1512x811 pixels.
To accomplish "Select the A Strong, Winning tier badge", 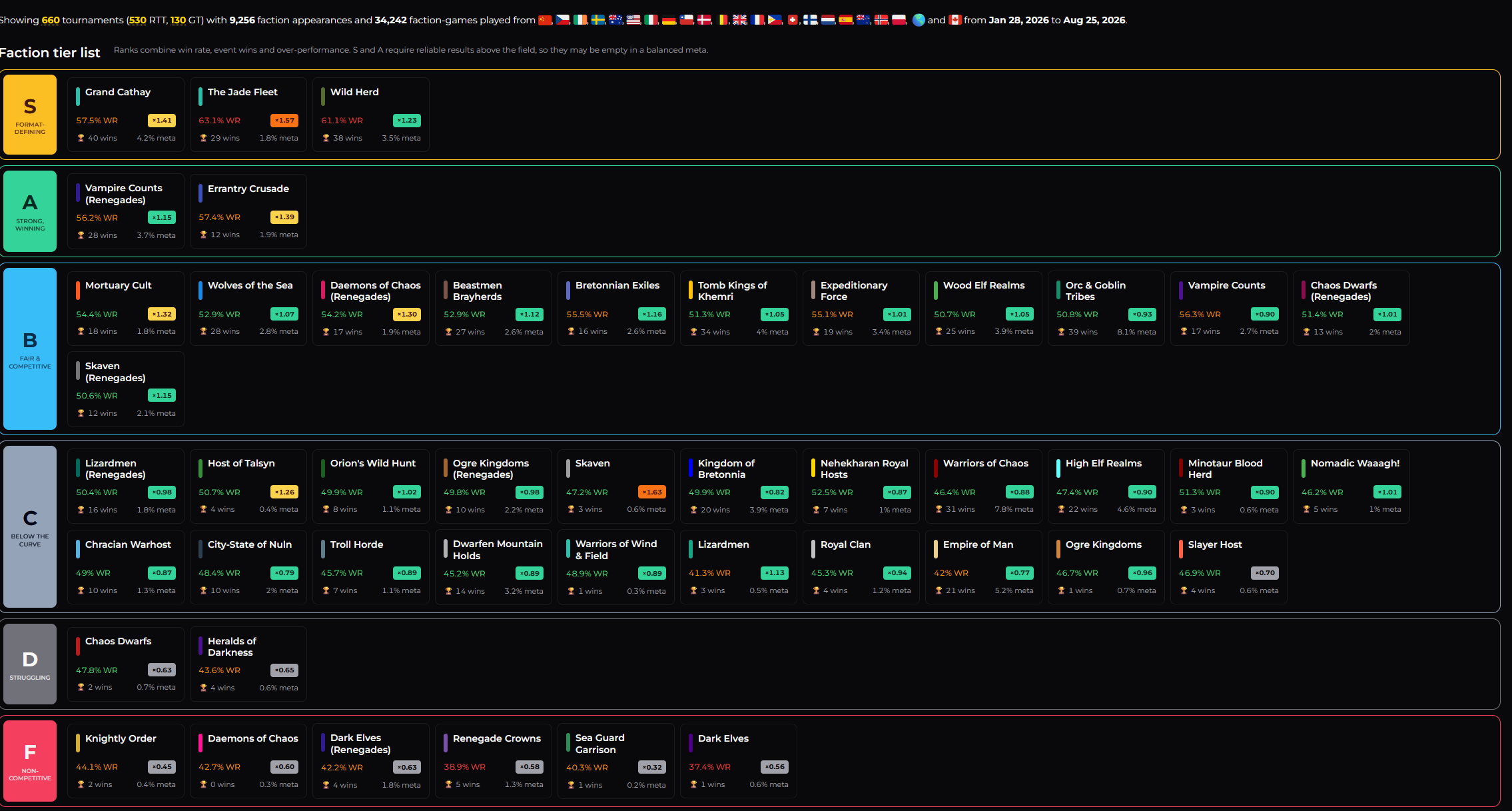I will (30, 211).
